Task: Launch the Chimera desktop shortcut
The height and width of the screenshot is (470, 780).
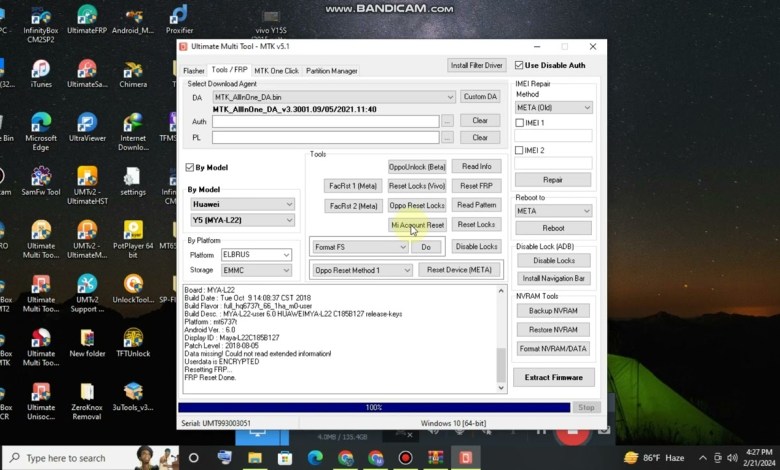Action: [133, 70]
